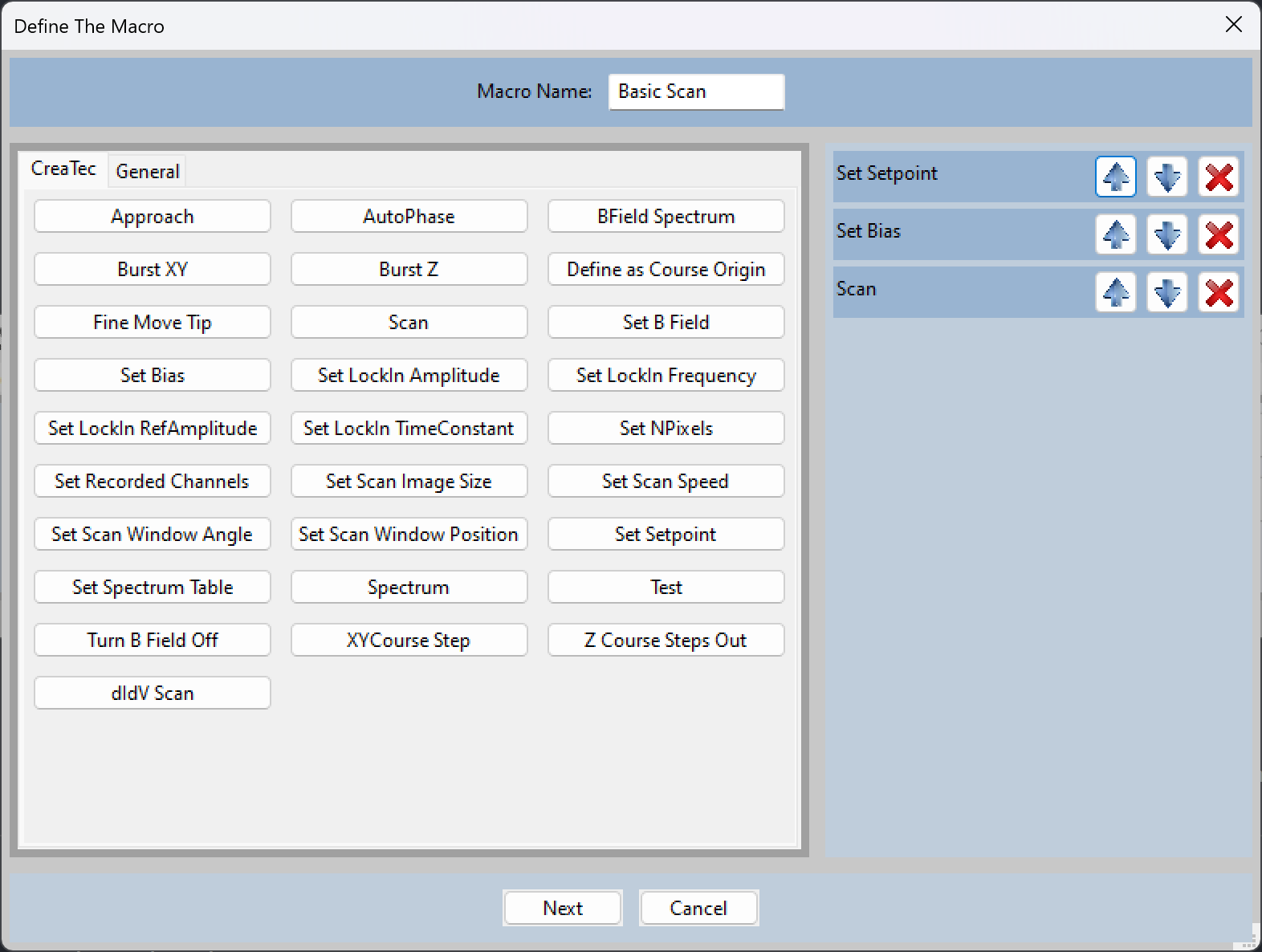Add the AutoPhase command
The height and width of the screenshot is (952, 1262).
point(409,217)
